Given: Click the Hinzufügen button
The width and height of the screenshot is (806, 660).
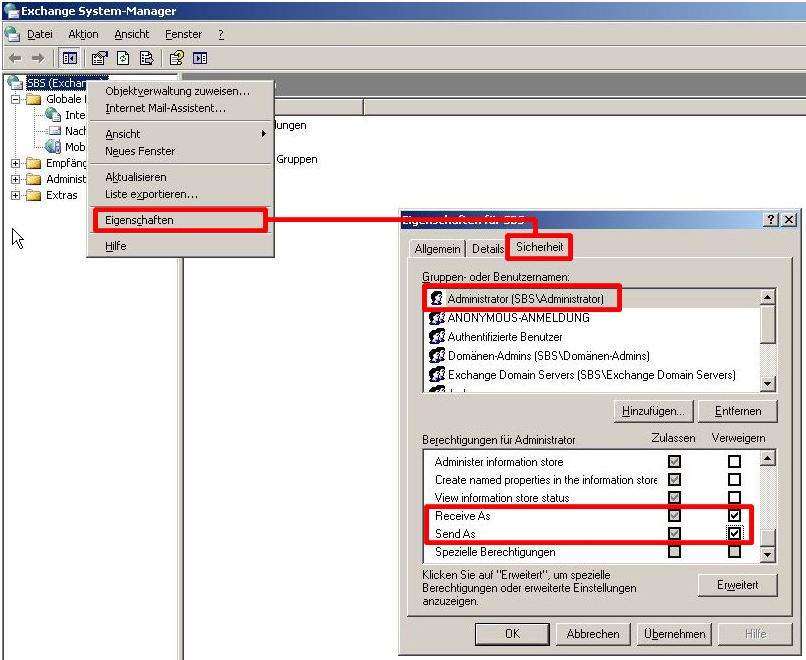Looking at the screenshot, I should tap(653, 411).
